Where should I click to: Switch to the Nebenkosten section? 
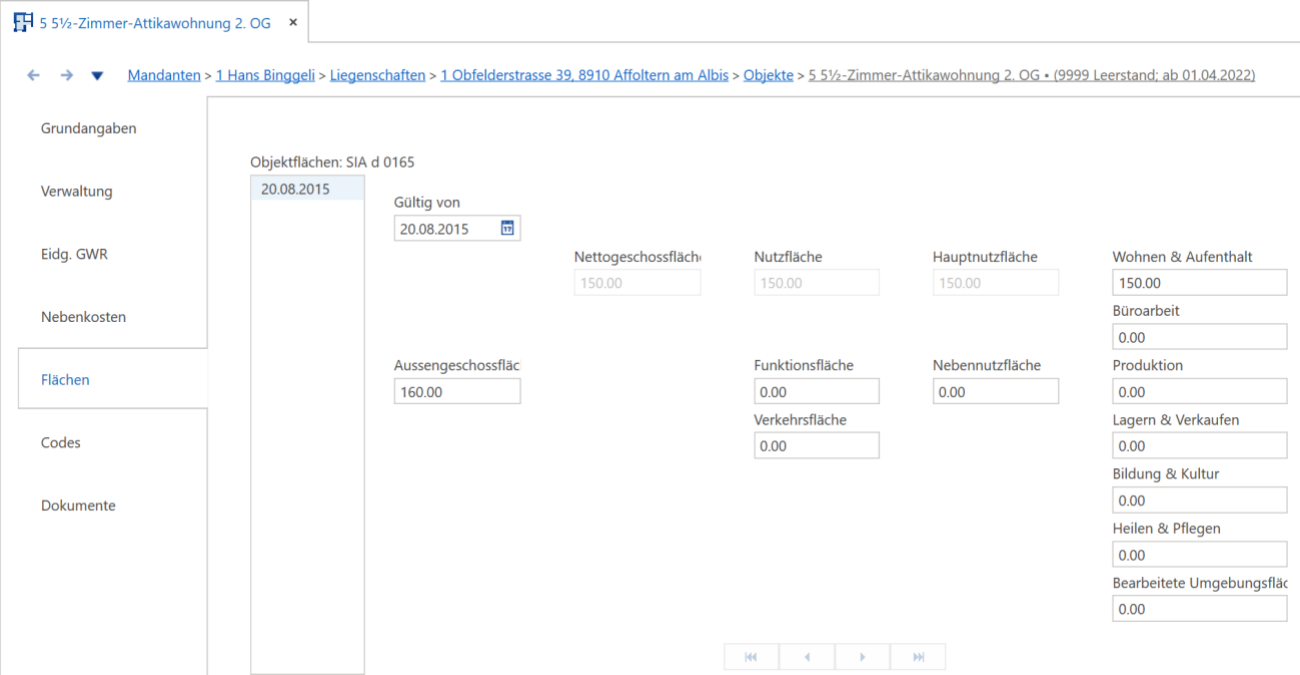tap(84, 317)
